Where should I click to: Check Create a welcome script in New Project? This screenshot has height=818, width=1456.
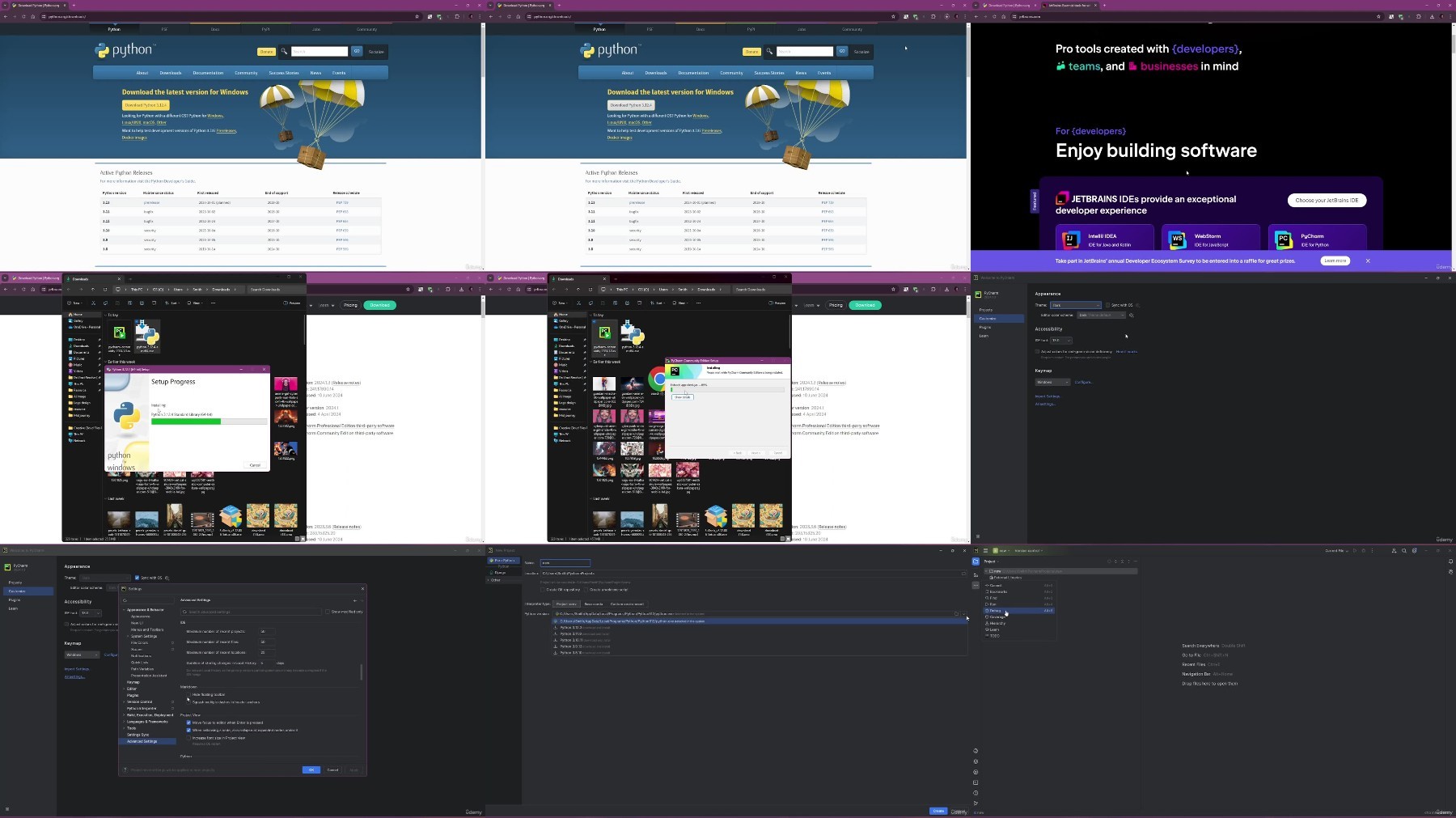point(586,590)
